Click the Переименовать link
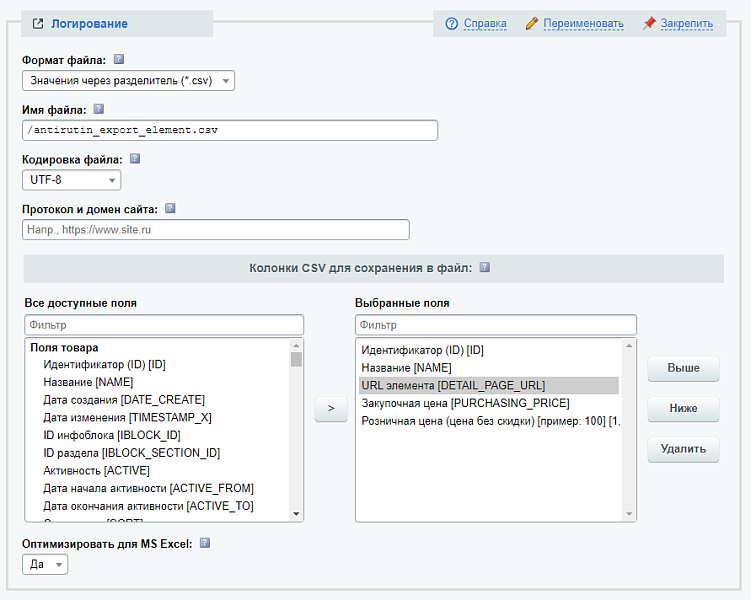 click(x=583, y=23)
